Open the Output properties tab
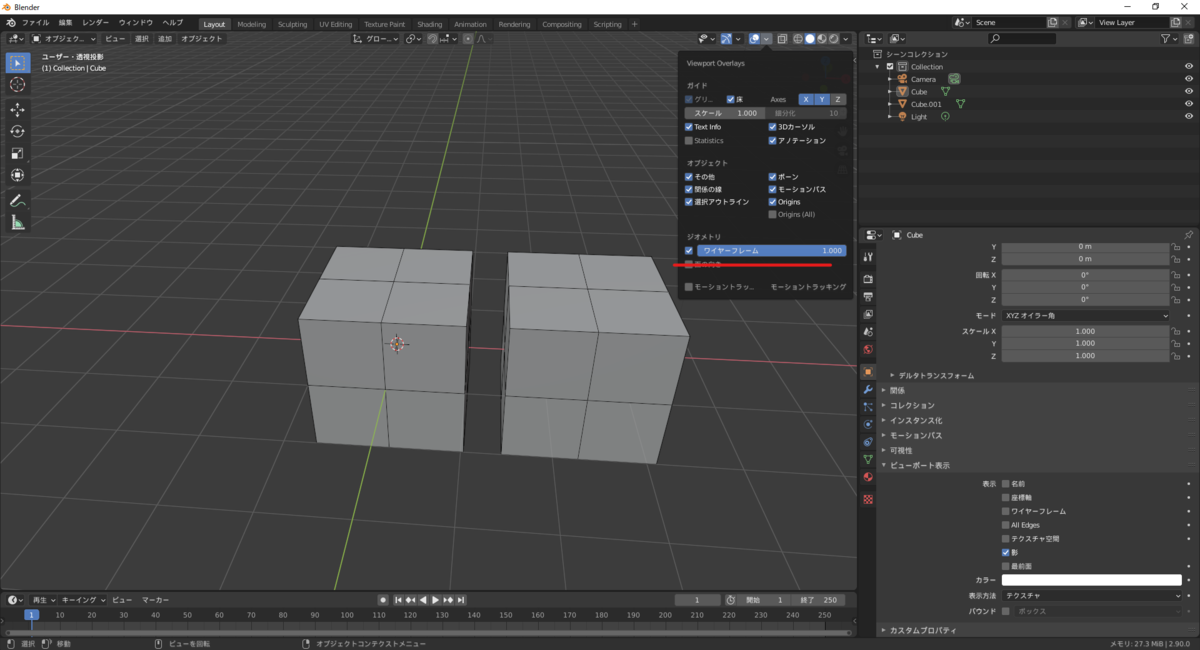This screenshot has width=1200, height=650. pos(868,297)
